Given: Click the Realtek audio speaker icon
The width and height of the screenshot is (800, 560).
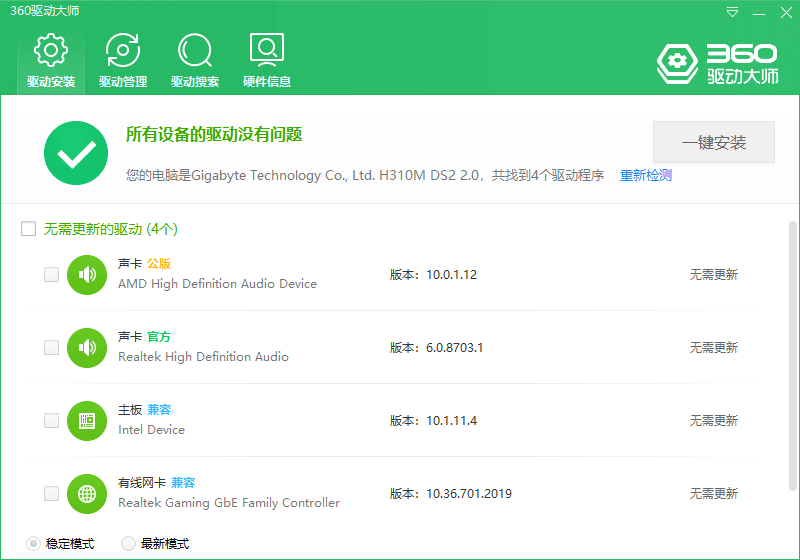Looking at the screenshot, I should coord(87,348).
